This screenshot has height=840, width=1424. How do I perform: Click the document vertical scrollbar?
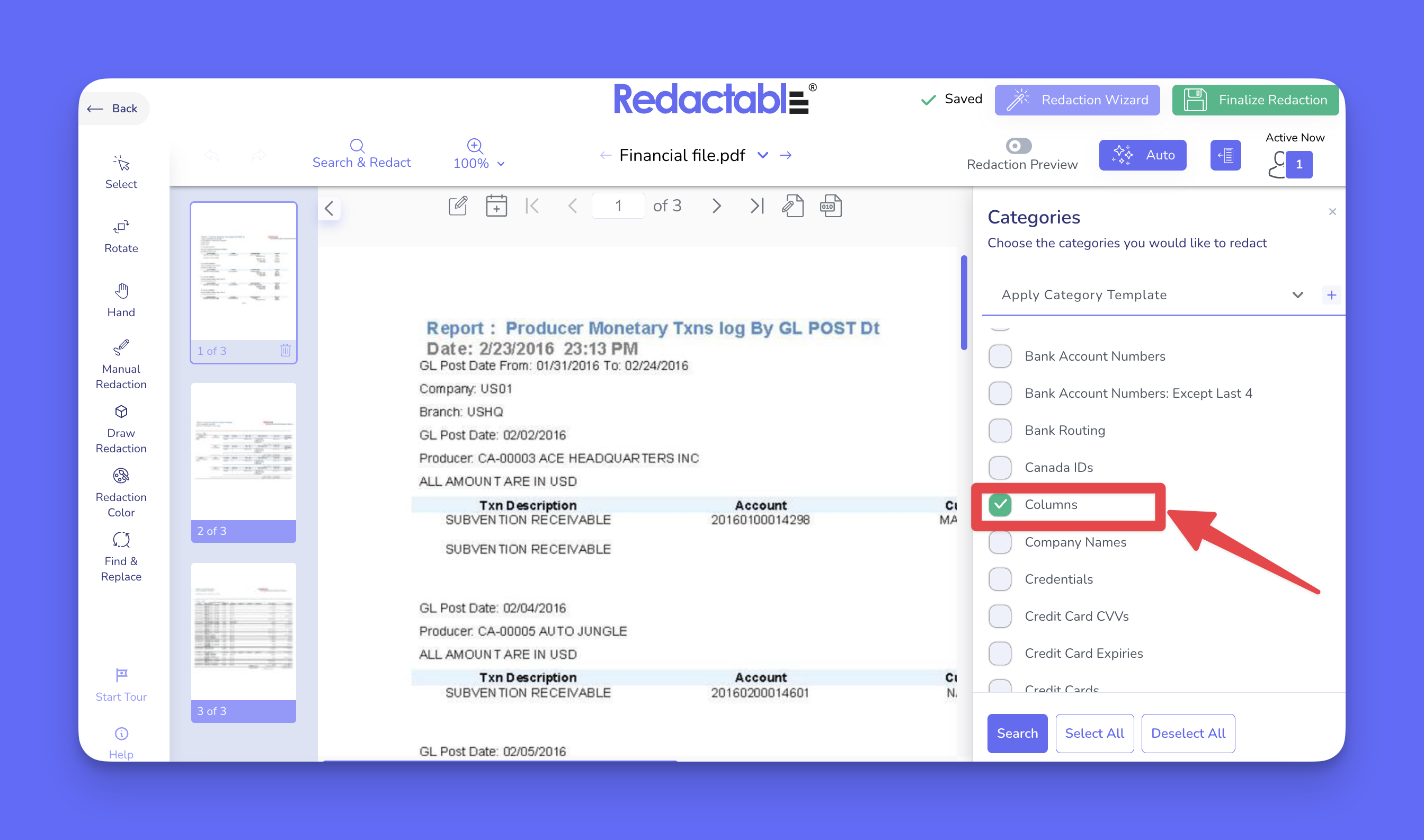(963, 303)
